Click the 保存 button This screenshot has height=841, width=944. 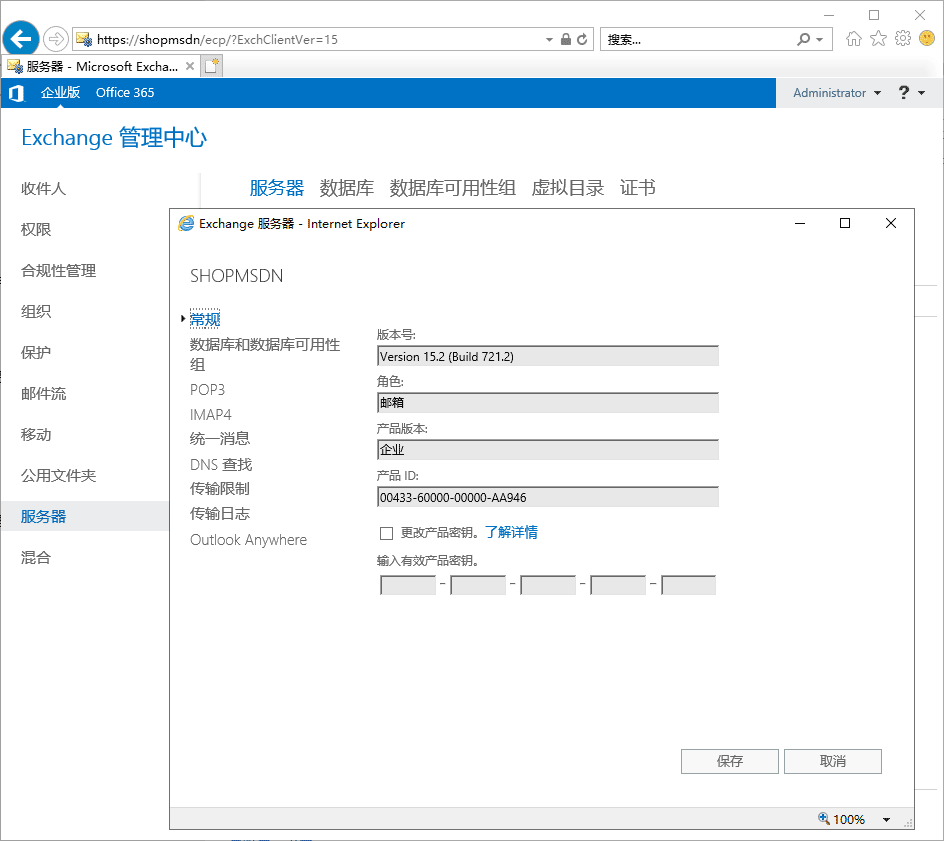(730, 761)
